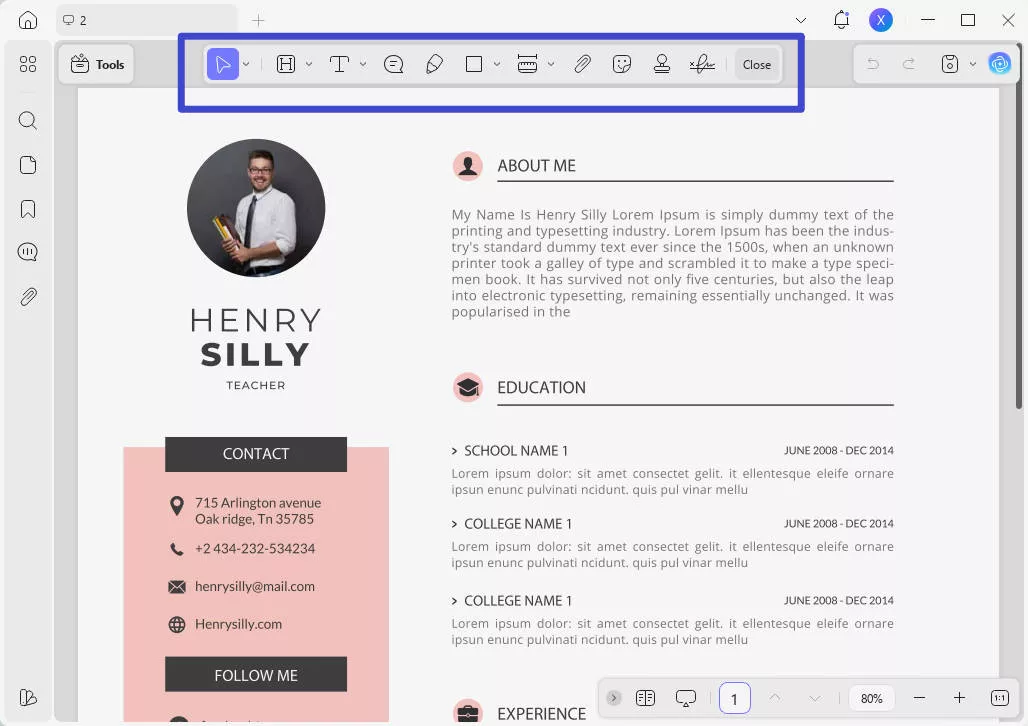The width and height of the screenshot is (1028, 726).
Task: Open the notifications bell
Action: pos(841,20)
